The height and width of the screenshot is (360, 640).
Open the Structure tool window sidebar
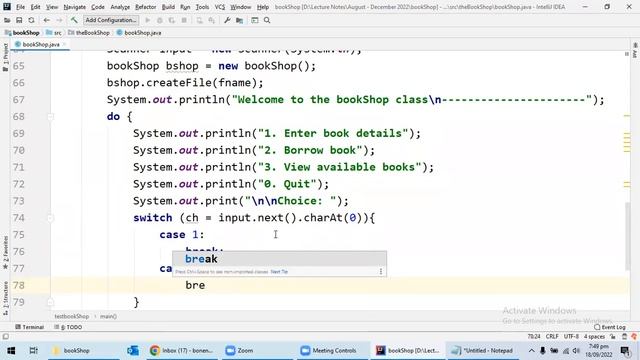[5, 298]
